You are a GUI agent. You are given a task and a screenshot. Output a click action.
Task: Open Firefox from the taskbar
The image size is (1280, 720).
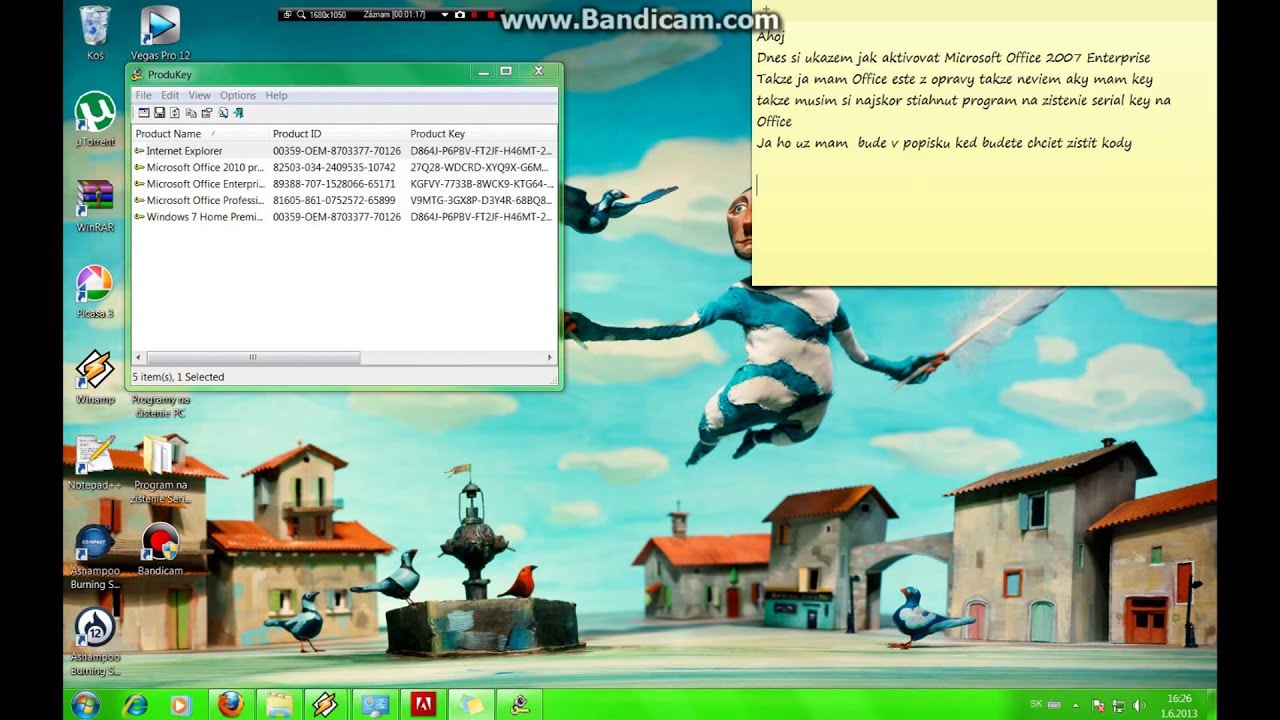point(230,705)
